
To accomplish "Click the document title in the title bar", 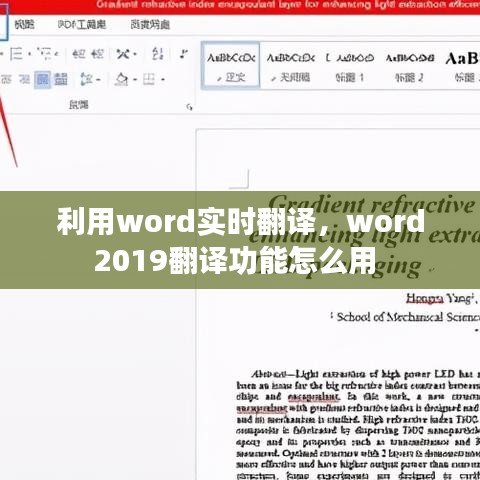I will 288,5.
